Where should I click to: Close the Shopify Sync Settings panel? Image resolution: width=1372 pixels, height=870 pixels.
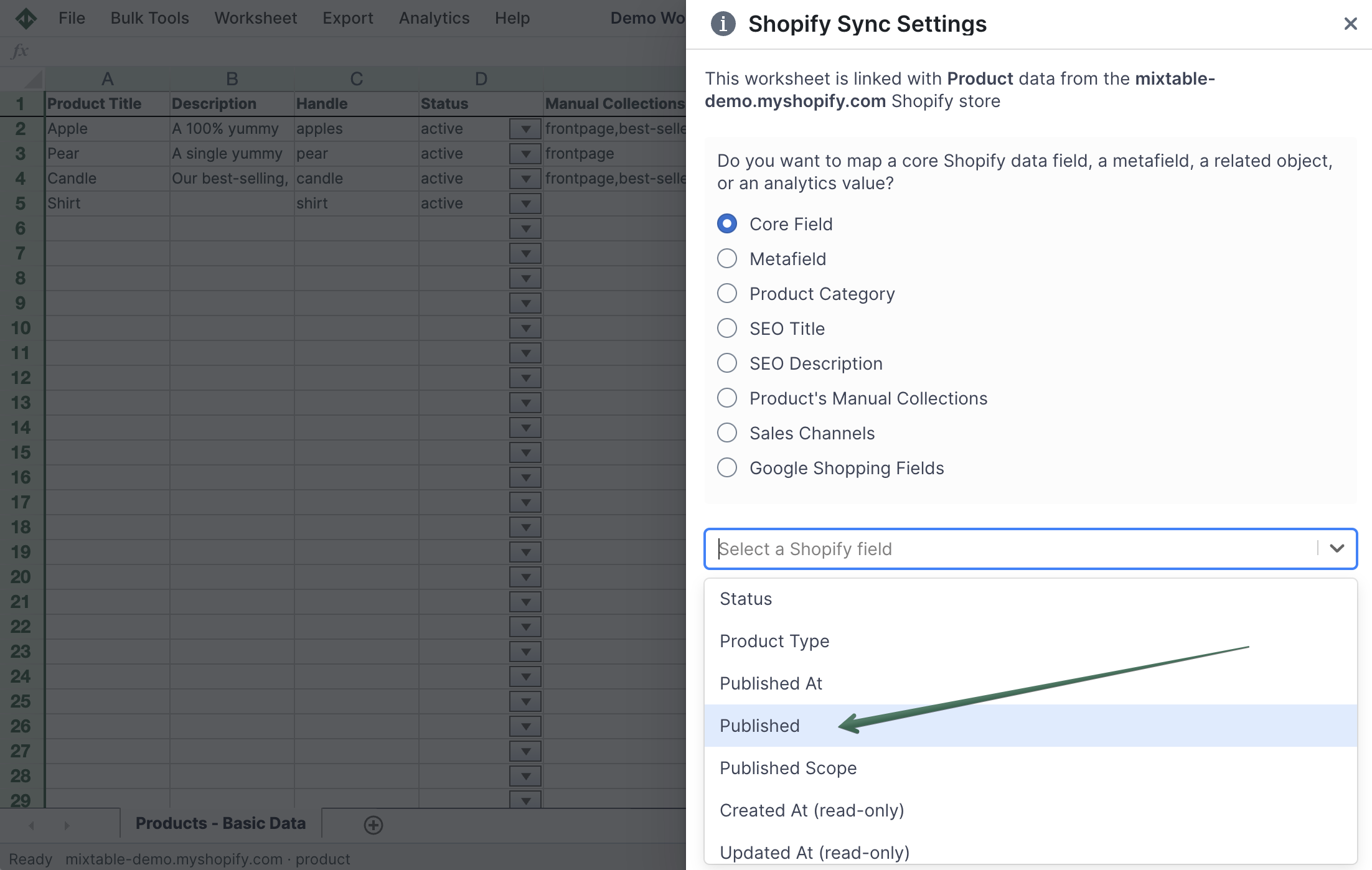(x=1350, y=24)
